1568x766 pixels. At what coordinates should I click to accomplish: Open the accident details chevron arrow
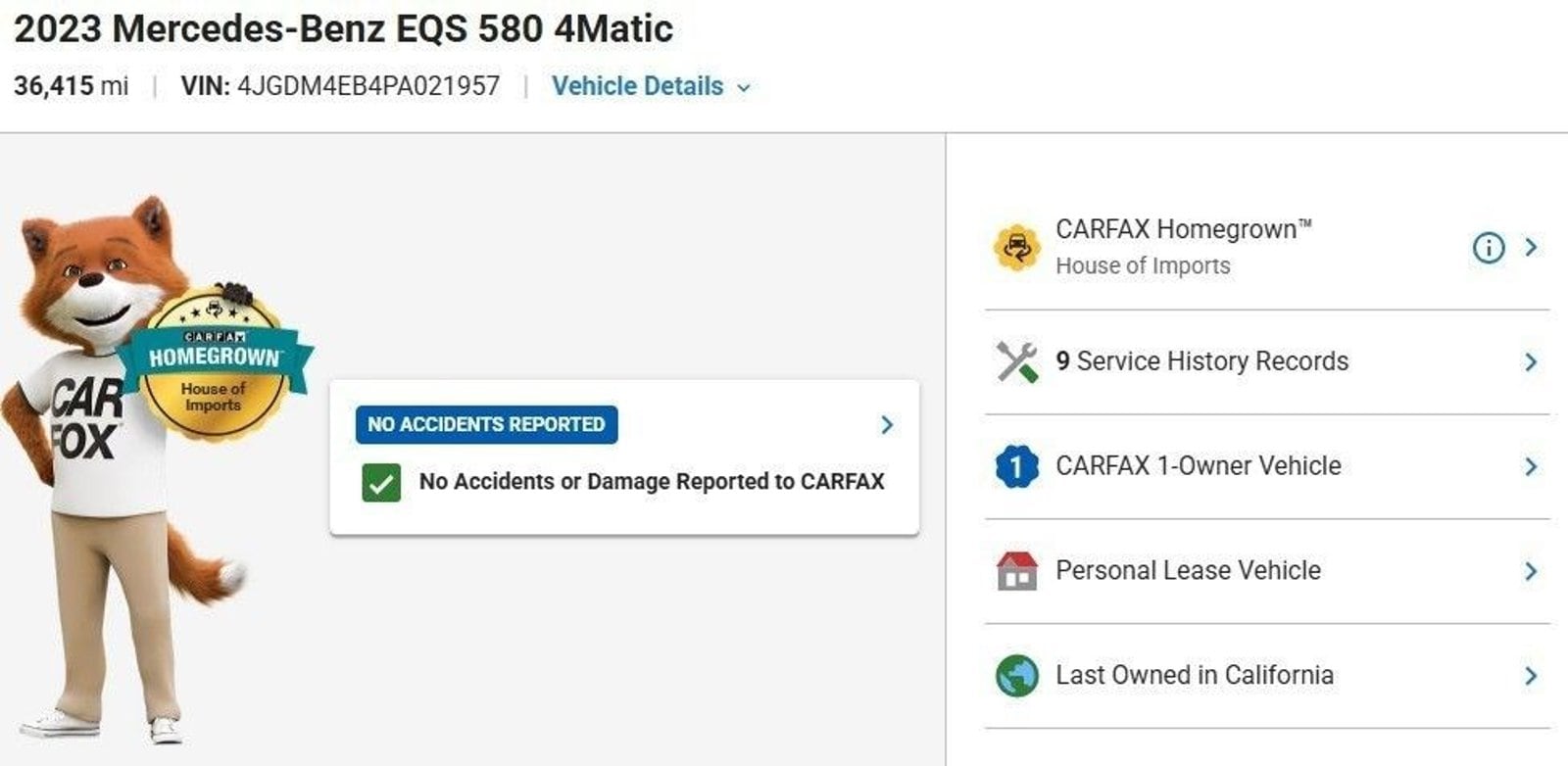click(x=887, y=424)
